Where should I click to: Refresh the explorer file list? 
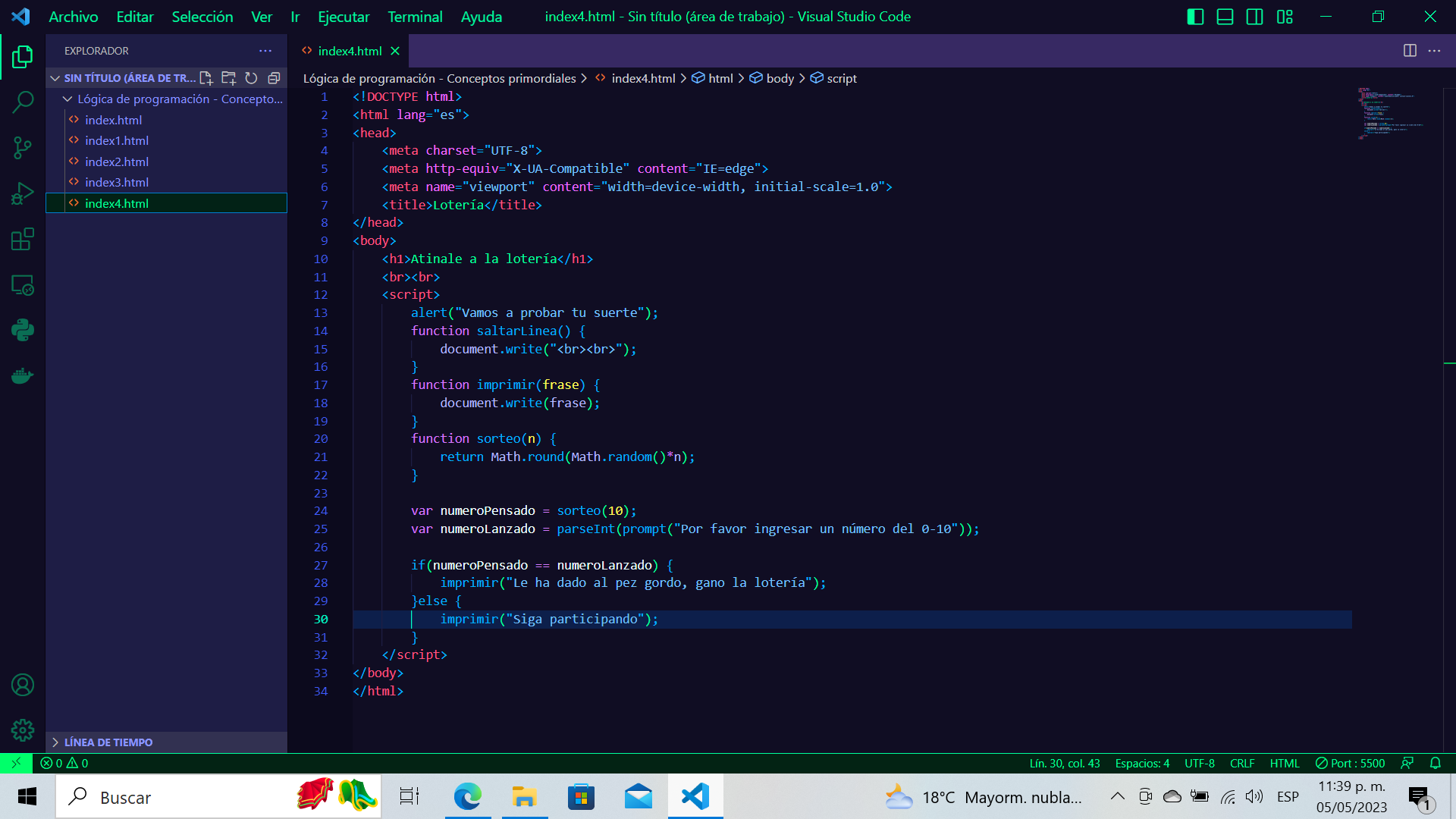pyautogui.click(x=251, y=77)
